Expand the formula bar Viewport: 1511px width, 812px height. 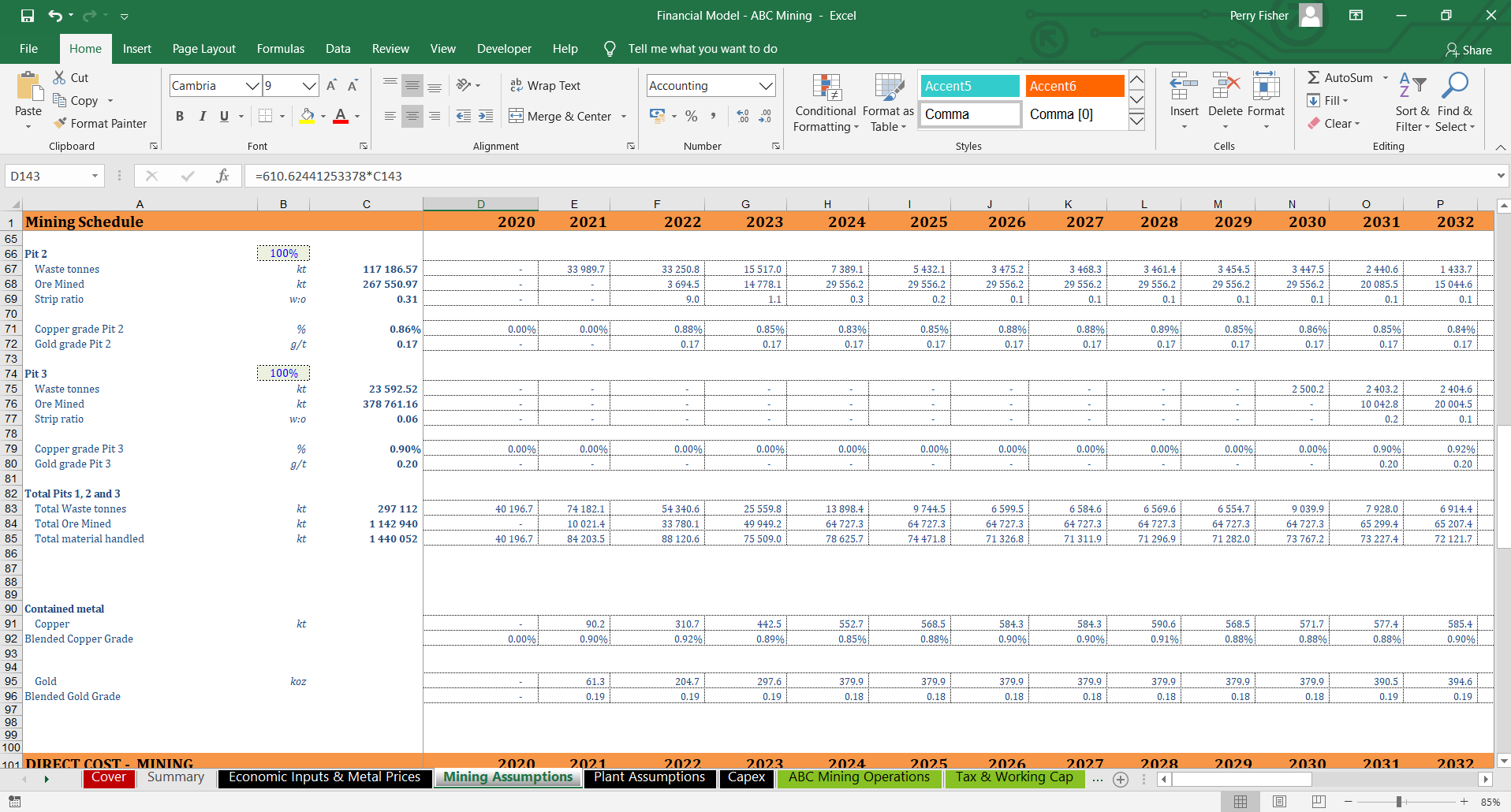pos(1500,176)
